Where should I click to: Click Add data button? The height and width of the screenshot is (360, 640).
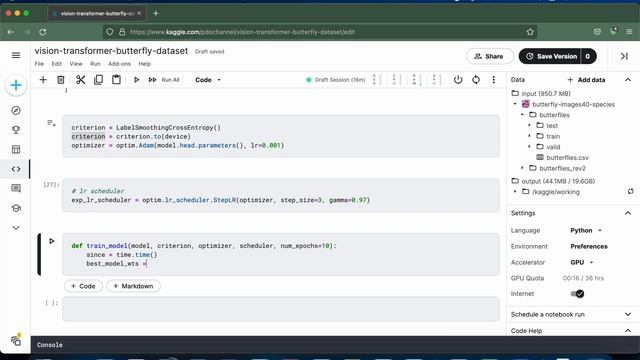click(x=586, y=80)
